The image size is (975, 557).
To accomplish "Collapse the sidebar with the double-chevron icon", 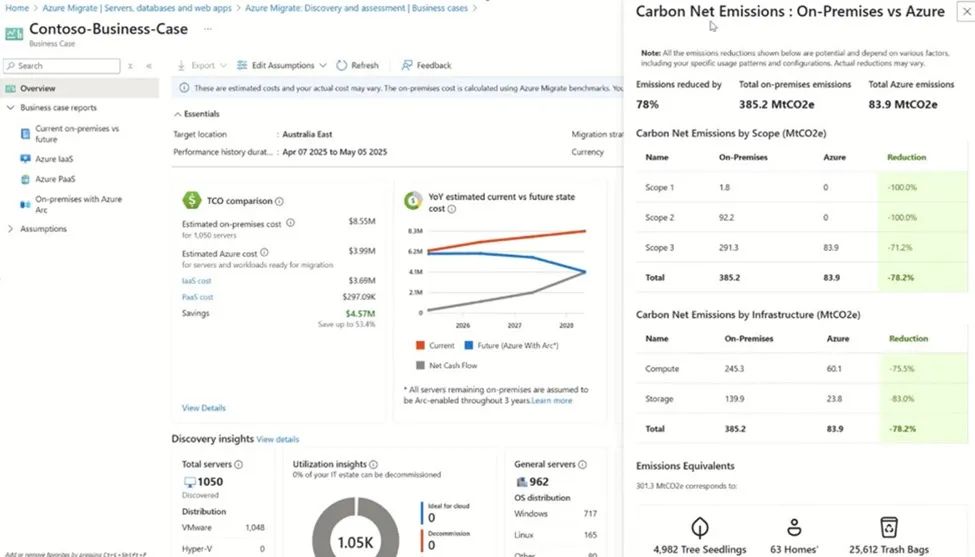I will pos(149,66).
